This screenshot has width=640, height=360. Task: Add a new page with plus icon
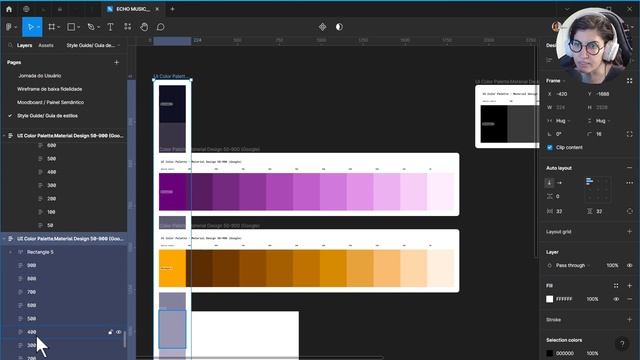(116, 62)
